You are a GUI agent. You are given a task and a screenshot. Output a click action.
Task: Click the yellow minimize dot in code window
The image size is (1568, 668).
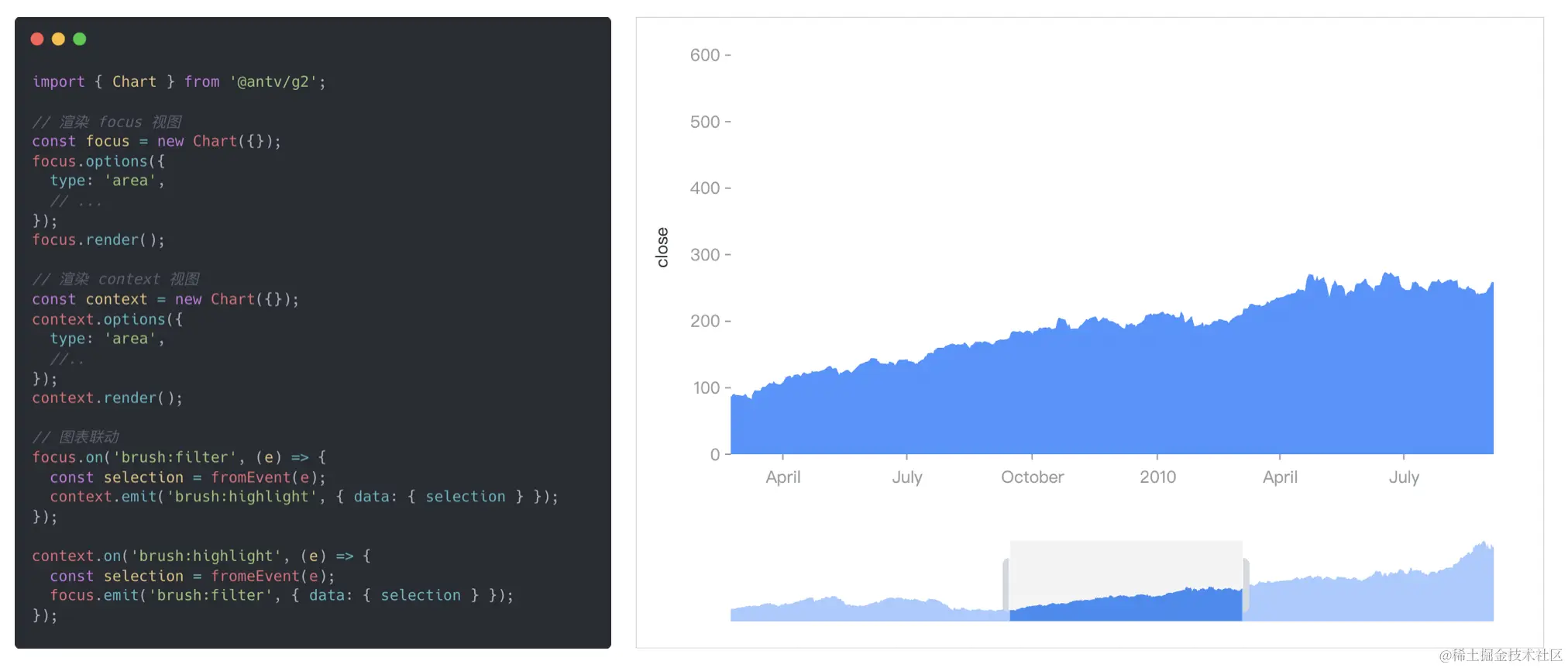point(58,39)
